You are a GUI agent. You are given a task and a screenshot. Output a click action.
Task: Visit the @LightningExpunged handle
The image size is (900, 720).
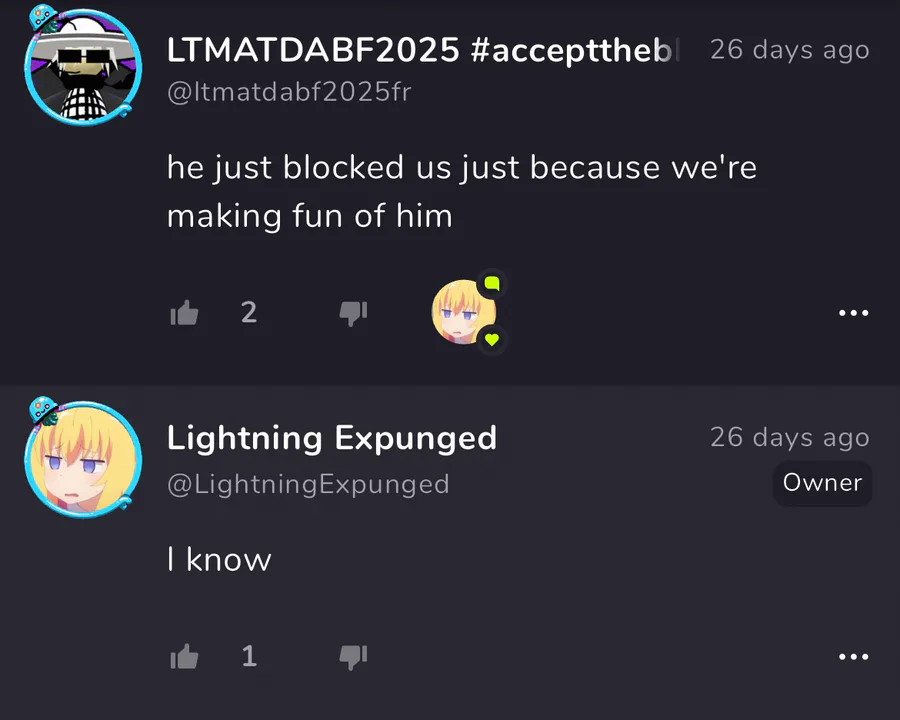(x=308, y=485)
